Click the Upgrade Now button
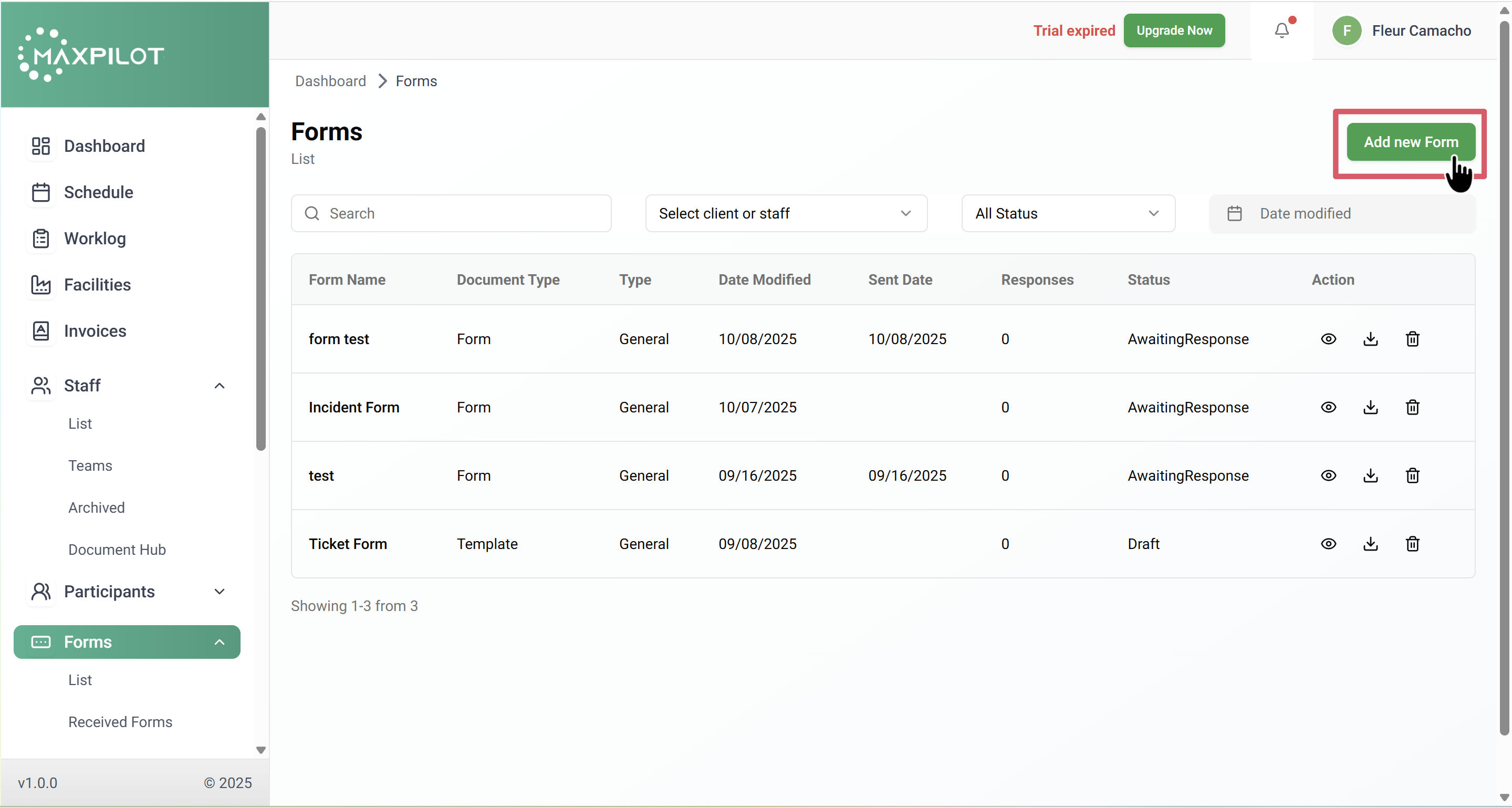 (1174, 30)
